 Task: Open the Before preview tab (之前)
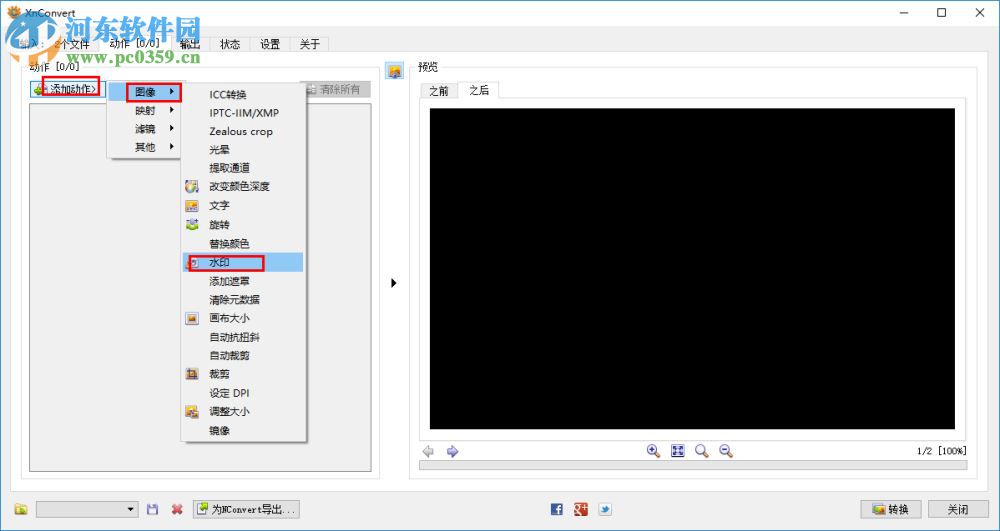tap(439, 91)
